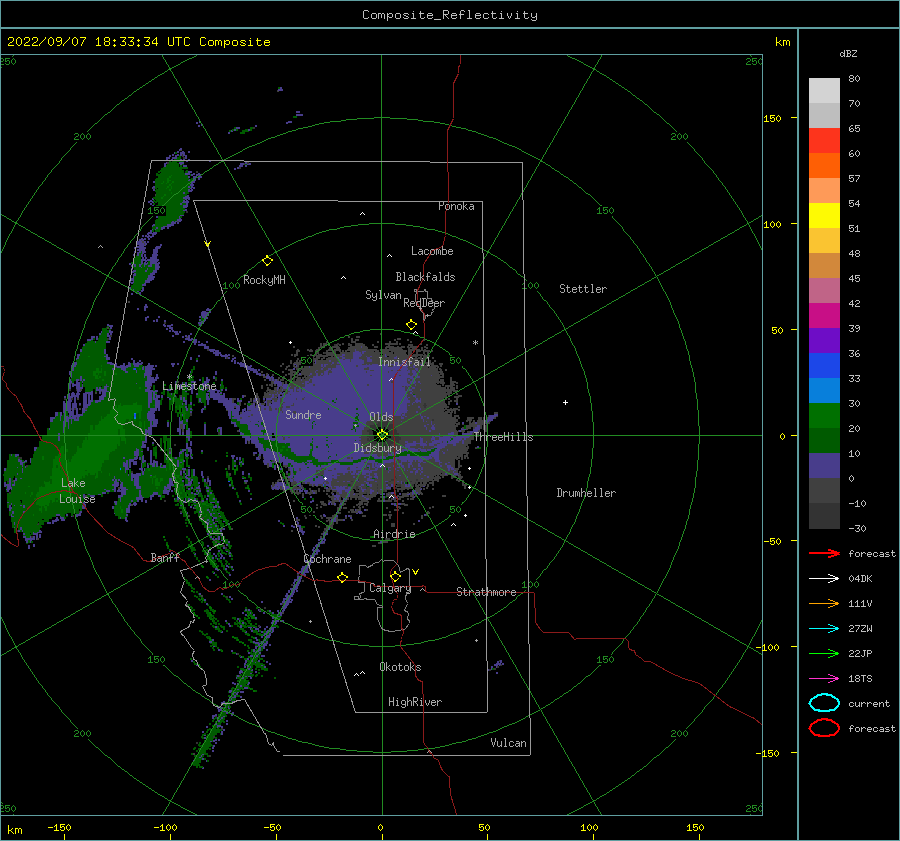The width and height of the screenshot is (900, 841).
Task: Click the yellow diamond marker inside Calgary
Action: 395,576
